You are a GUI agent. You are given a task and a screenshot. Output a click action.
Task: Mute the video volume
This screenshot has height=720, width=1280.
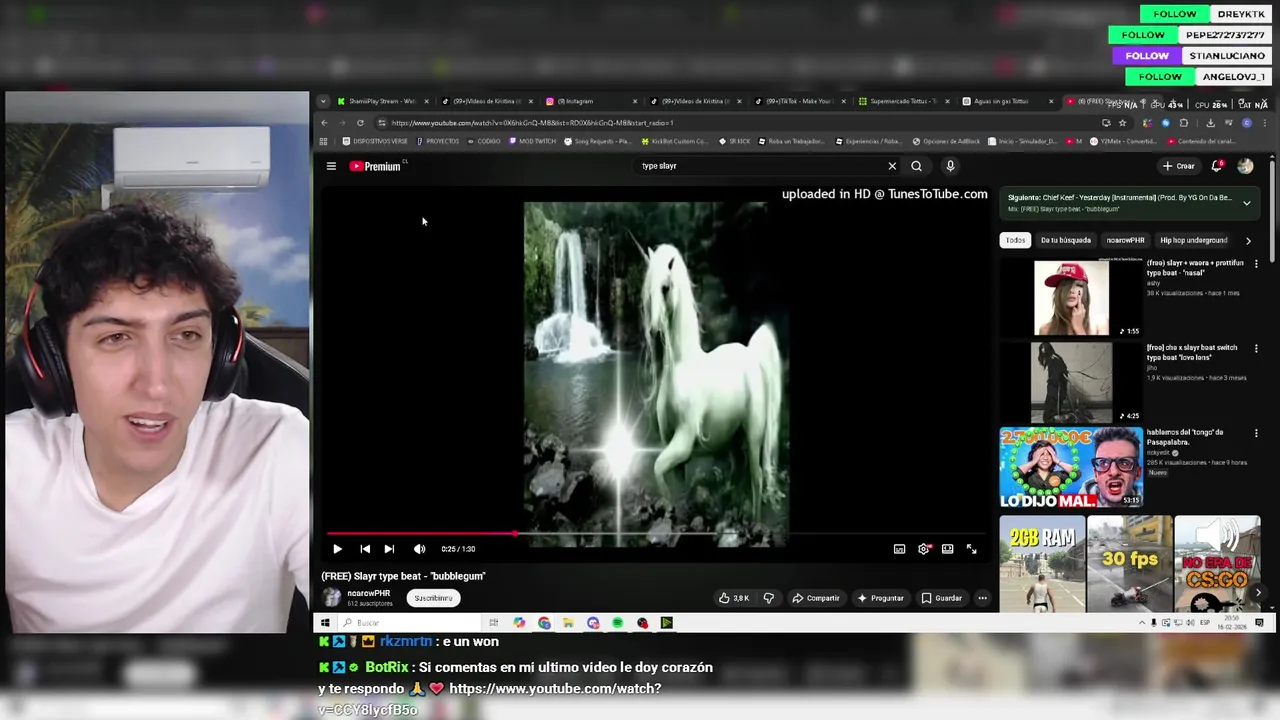pos(419,549)
